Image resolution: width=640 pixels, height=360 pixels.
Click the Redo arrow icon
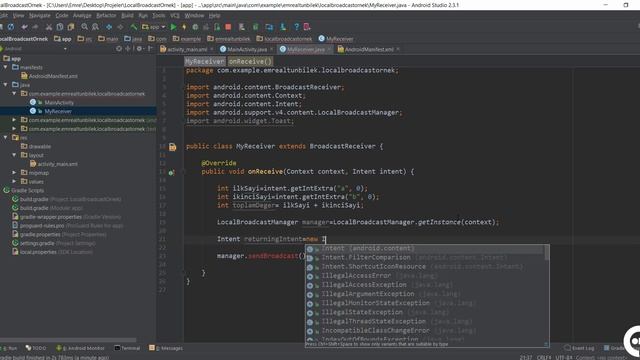(36, 27)
